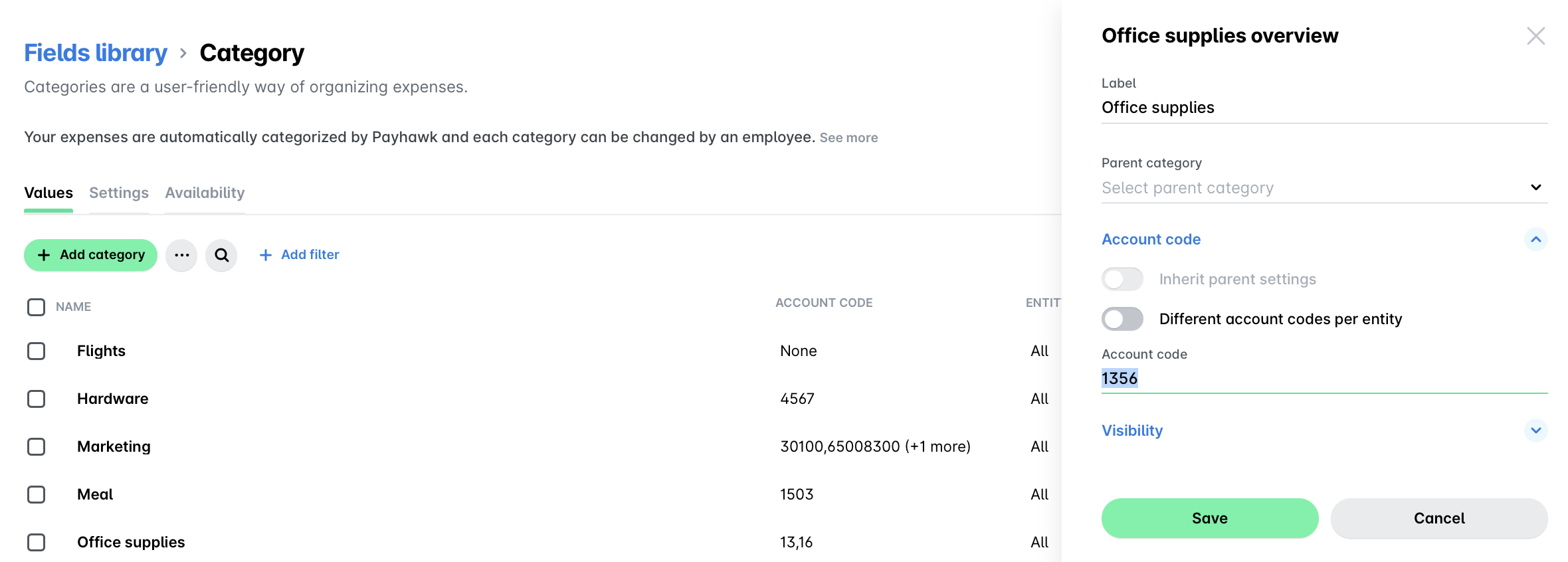Collapse the Account code section chevron
Screen dimensions: 1568x562
coord(1535,239)
